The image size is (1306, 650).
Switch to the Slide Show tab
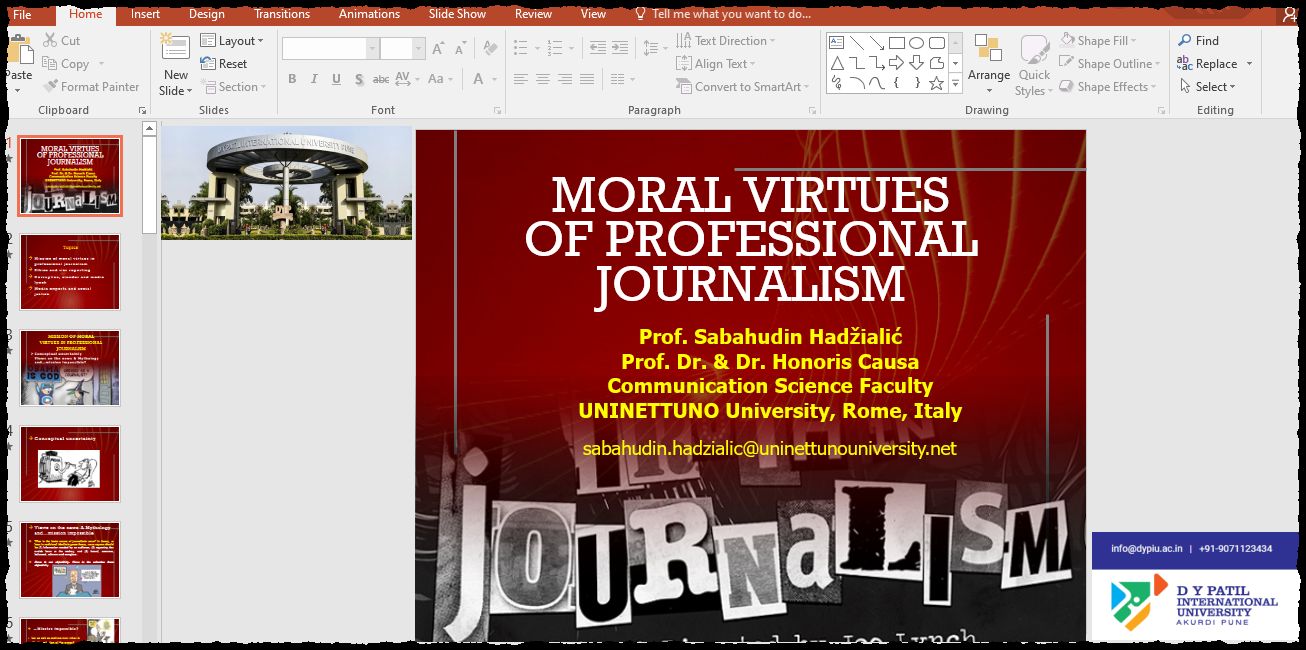click(x=457, y=14)
